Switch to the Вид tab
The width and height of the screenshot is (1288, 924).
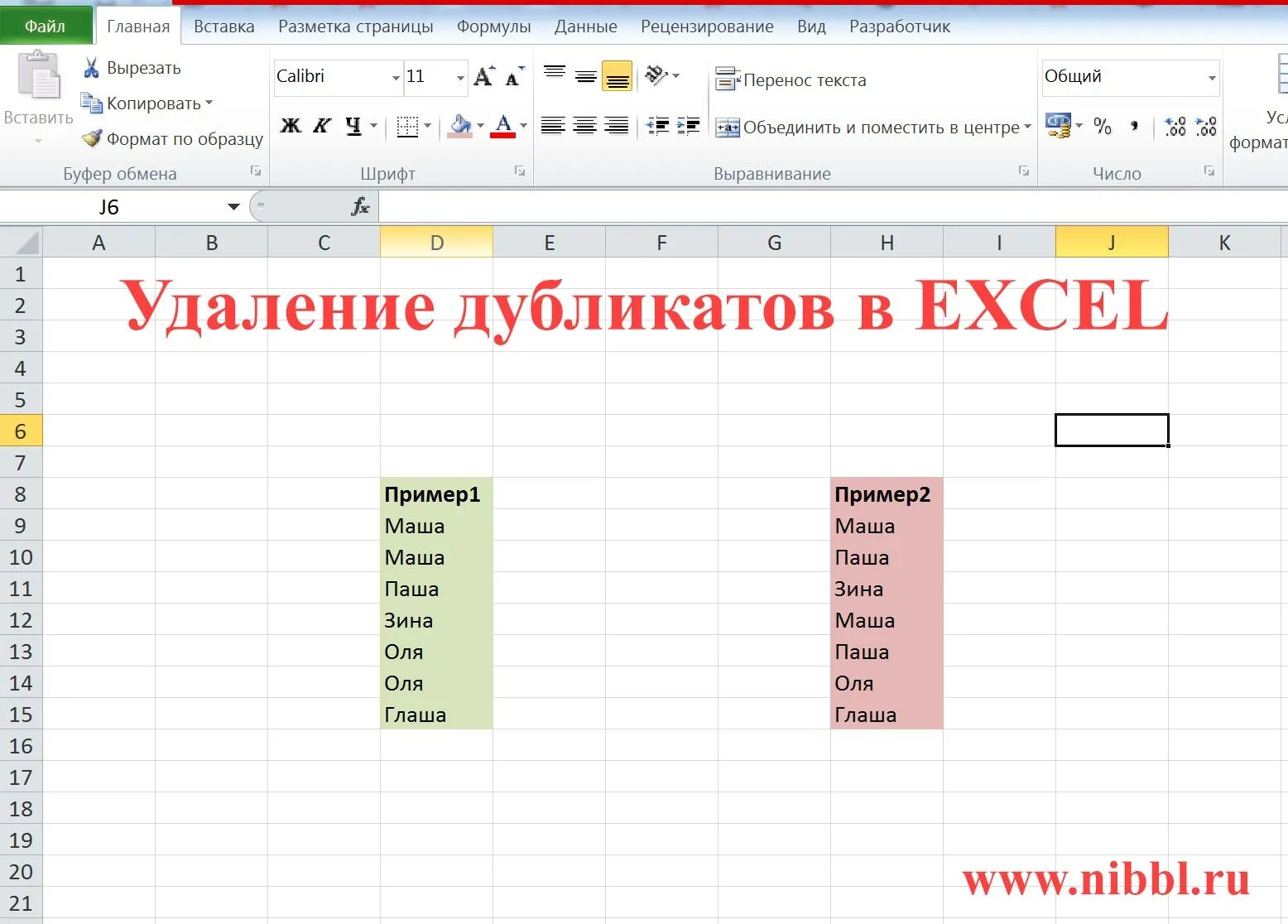(x=811, y=26)
